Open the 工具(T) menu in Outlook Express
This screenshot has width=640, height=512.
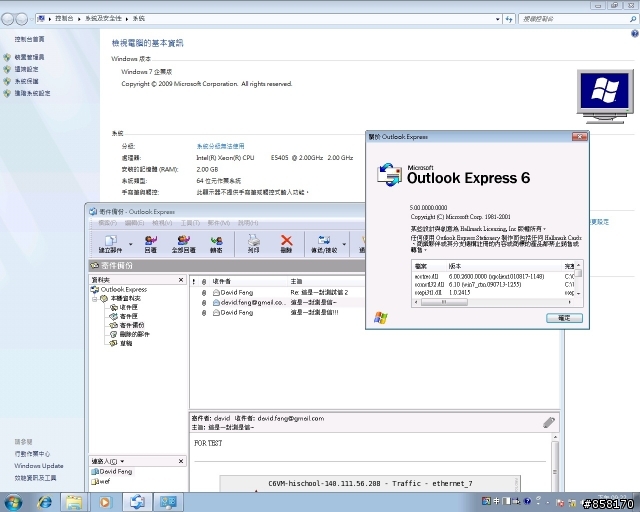(190, 223)
